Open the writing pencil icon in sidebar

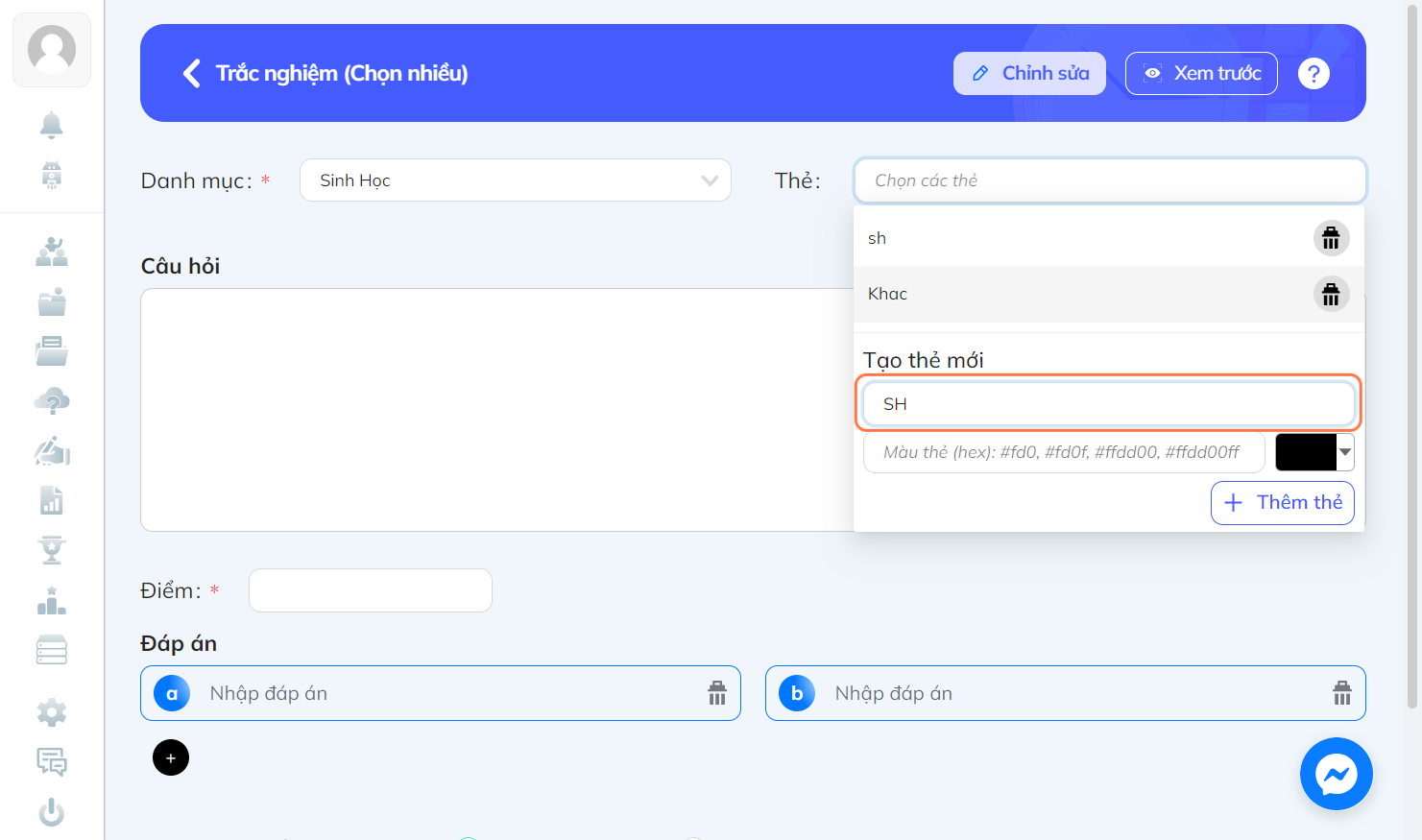coord(52,450)
